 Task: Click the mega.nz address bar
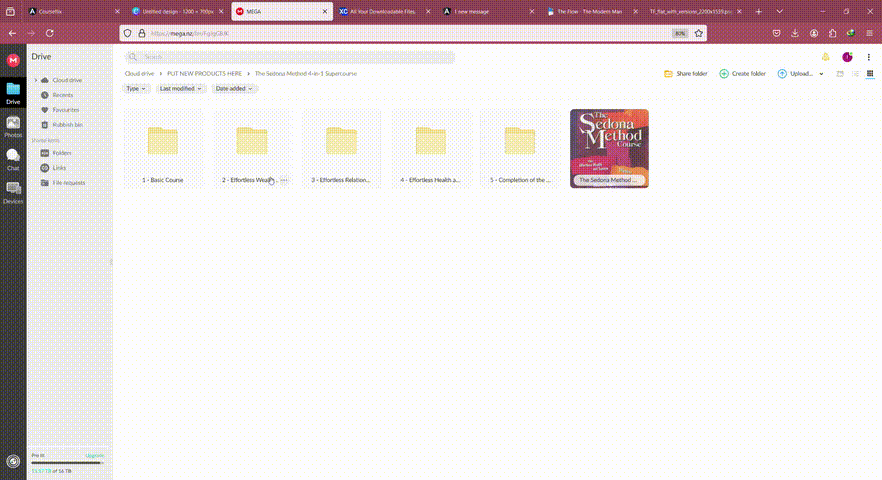point(411,33)
